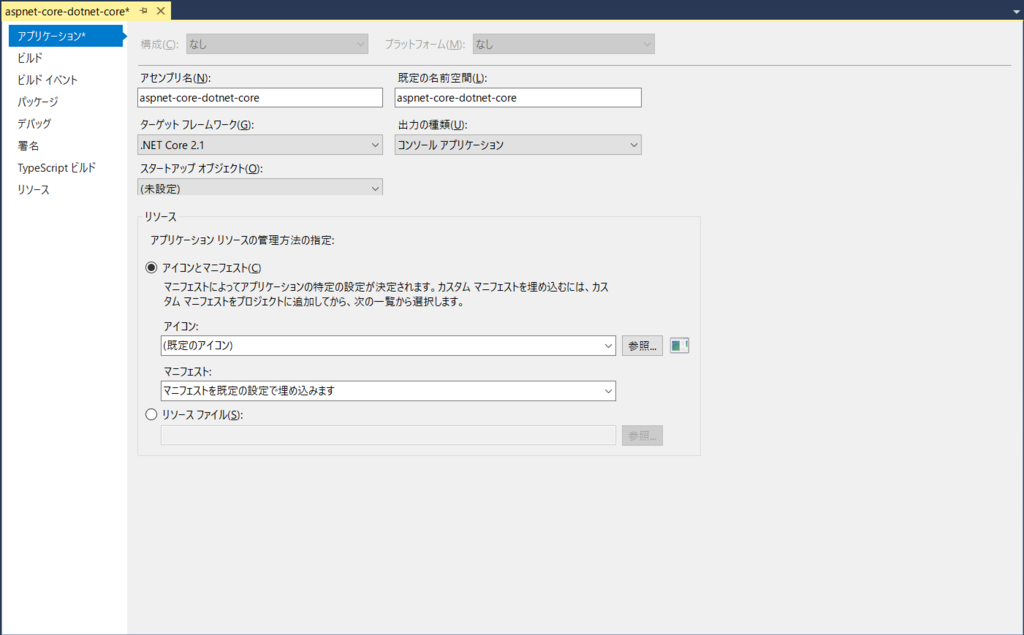Viewport: 1024px width, 635px height.
Task: Open the 出力の種類 dropdown
Action: 518,145
